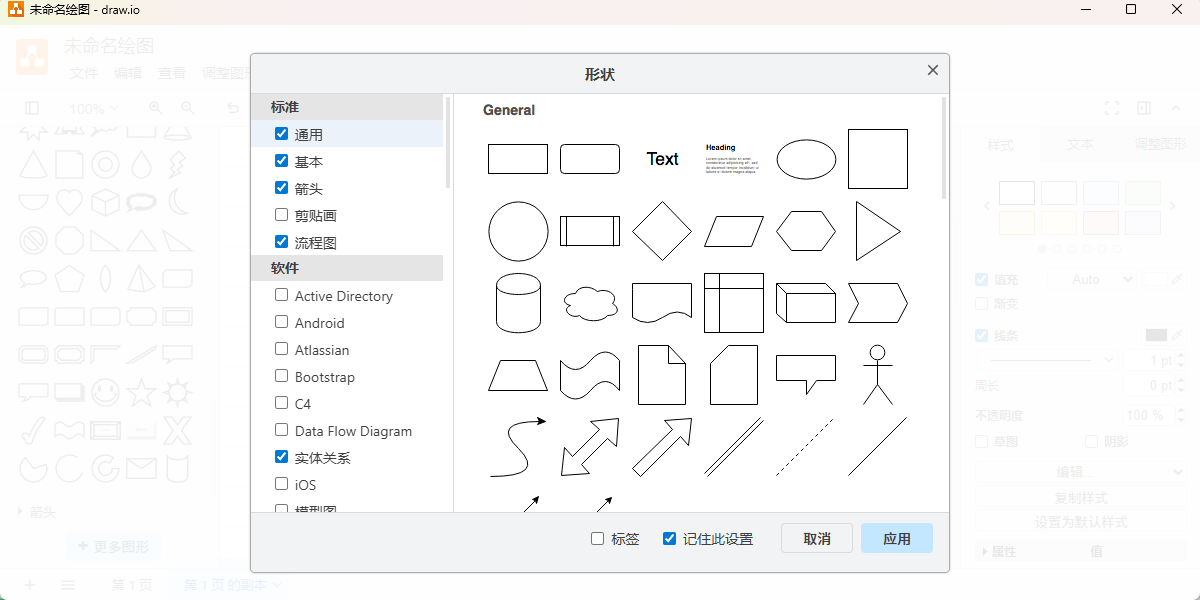Image resolution: width=1200 pixels, height=600 pixels.
Task: Uncheck the 记住此设置 option
Action: [x=668, y=538]
